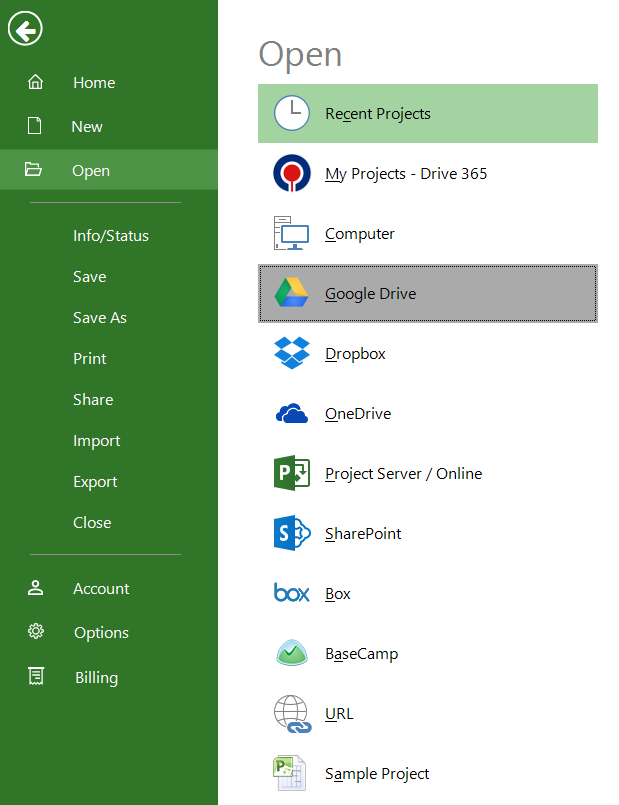The image size is (619, 805).
Task: Click the BaseCamp mountain icon
Action: pos(292,653)
